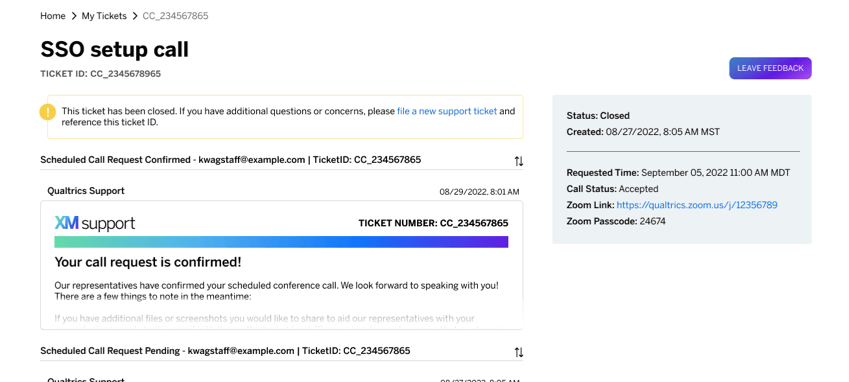Click the gradient color bar in the email
This screenshot has width=849, height=382.
281,242
